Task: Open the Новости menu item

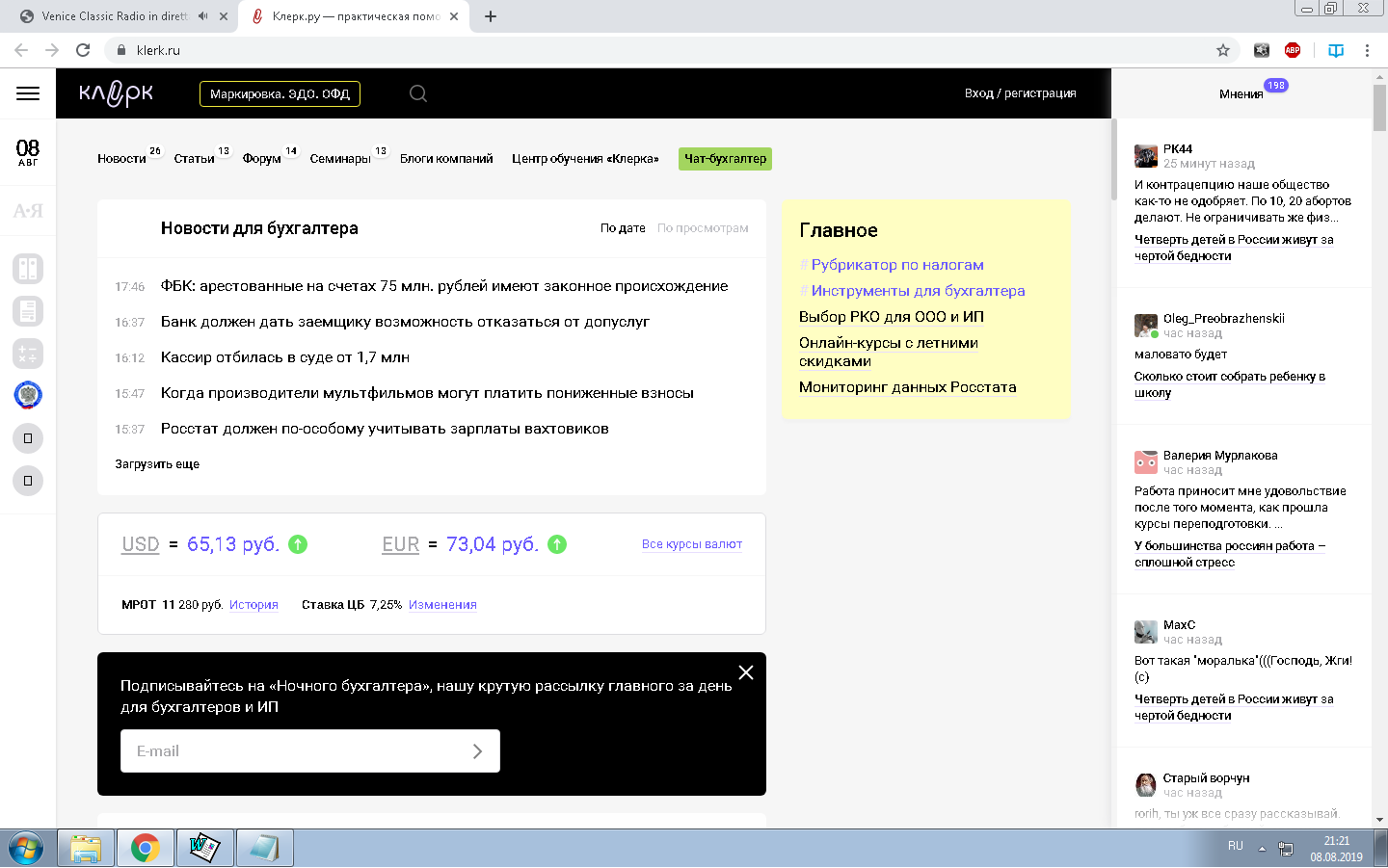Action: pos(121,159)
